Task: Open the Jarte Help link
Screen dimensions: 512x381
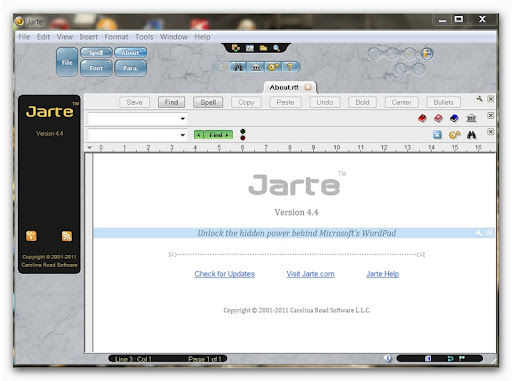Action: (x=383, y=274)
